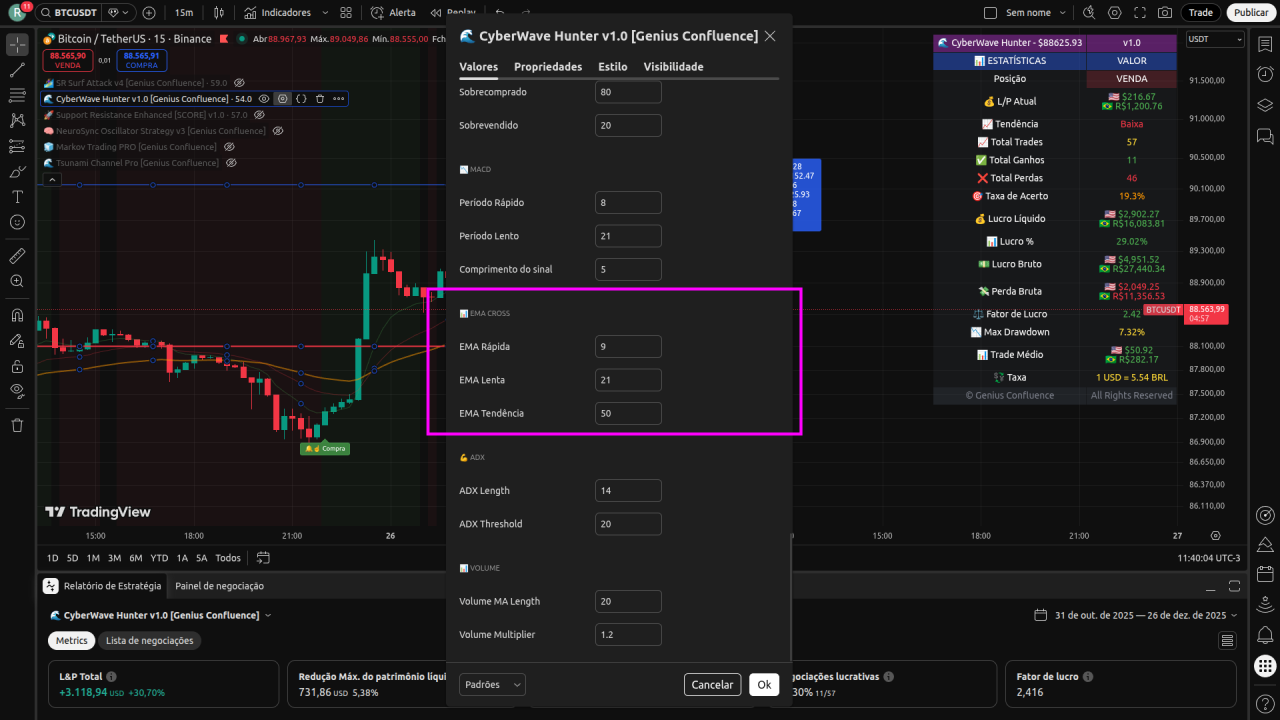Open go-to-date calendar icon

pyautogui.click(x=263, y=558)
